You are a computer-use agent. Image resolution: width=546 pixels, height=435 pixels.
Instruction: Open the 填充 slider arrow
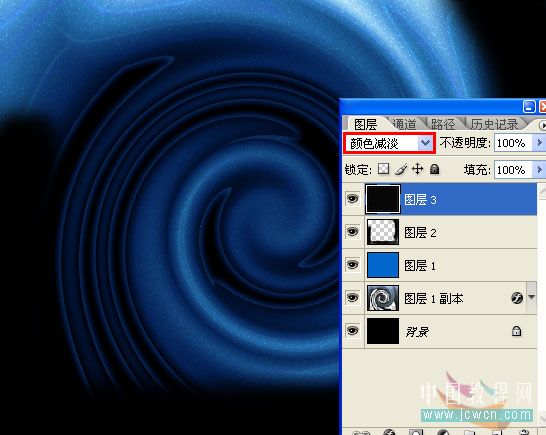pyautogui.click(x=539, y=170)
